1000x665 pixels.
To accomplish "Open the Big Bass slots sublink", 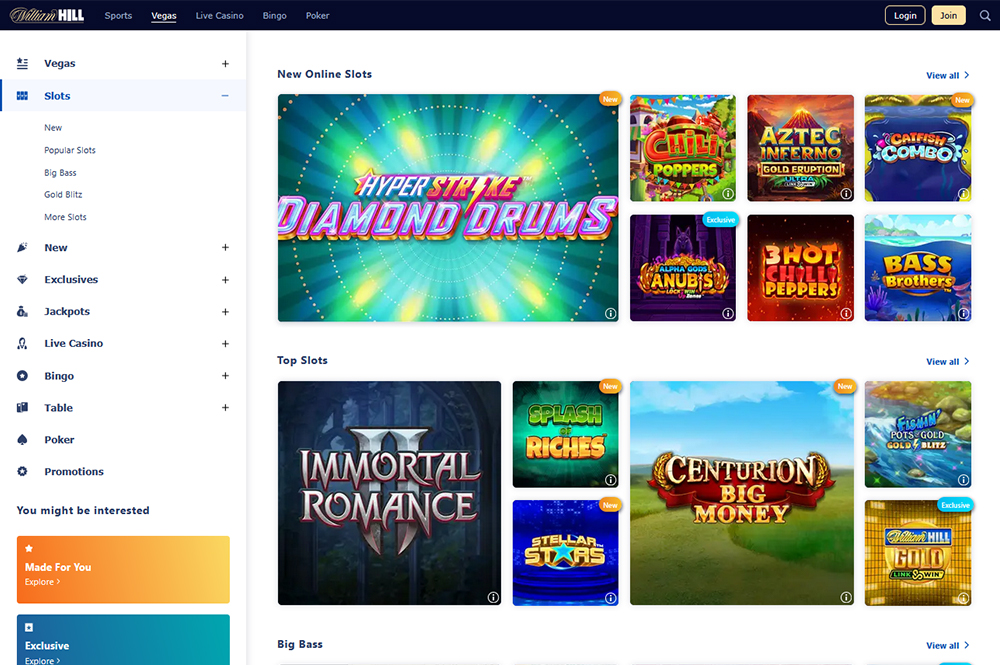I will (x=60, y=173).
